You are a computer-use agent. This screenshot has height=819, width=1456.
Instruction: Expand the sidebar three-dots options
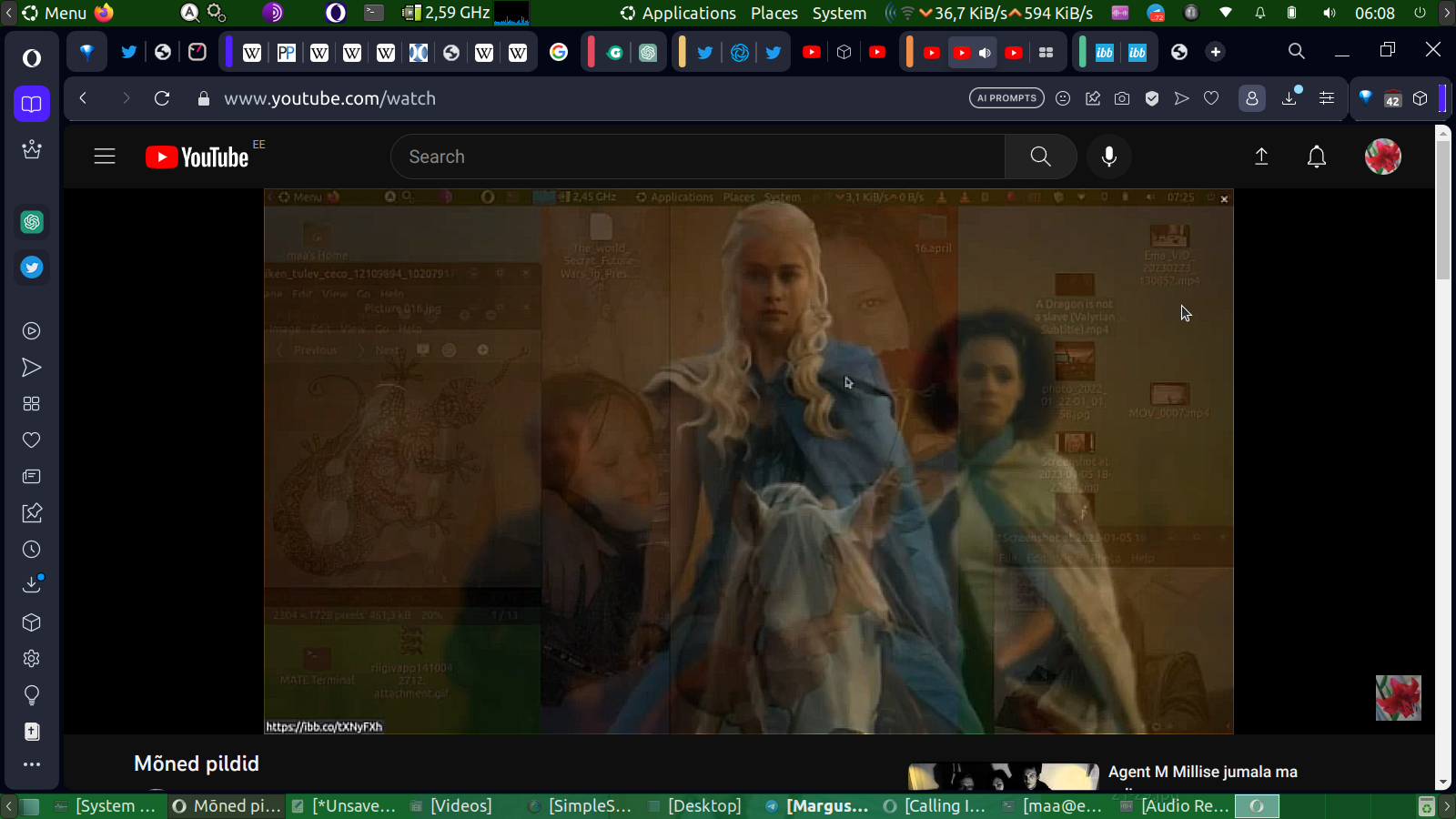tap(32, 764)
